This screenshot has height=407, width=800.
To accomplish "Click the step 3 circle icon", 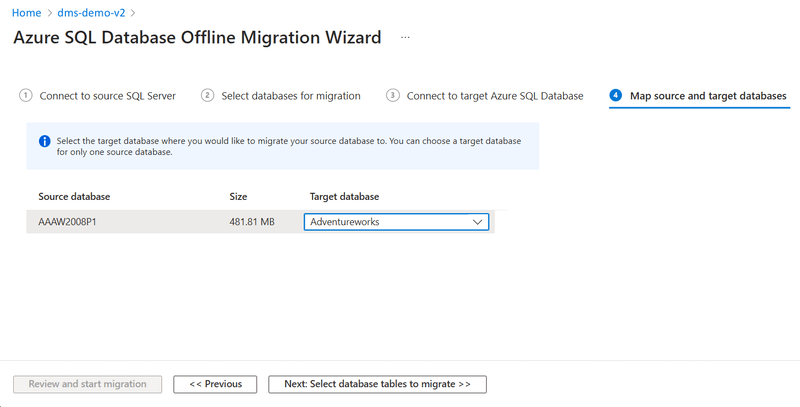I will coord(392,95).
